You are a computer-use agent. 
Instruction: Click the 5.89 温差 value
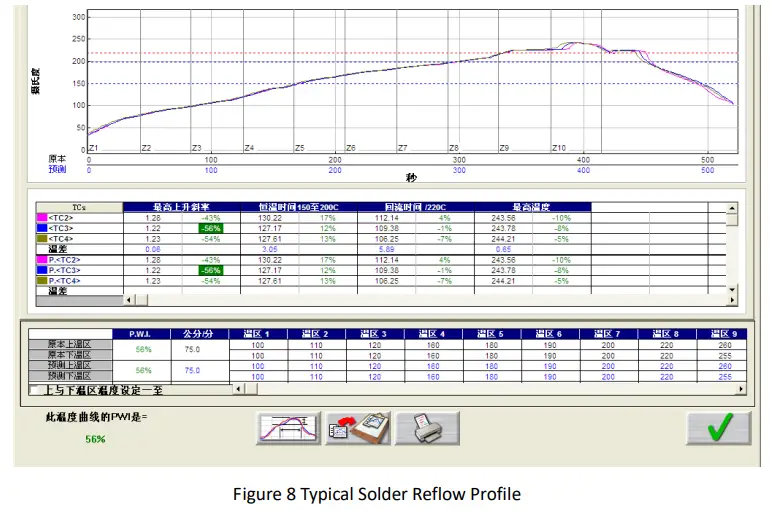tap(386, 249)
